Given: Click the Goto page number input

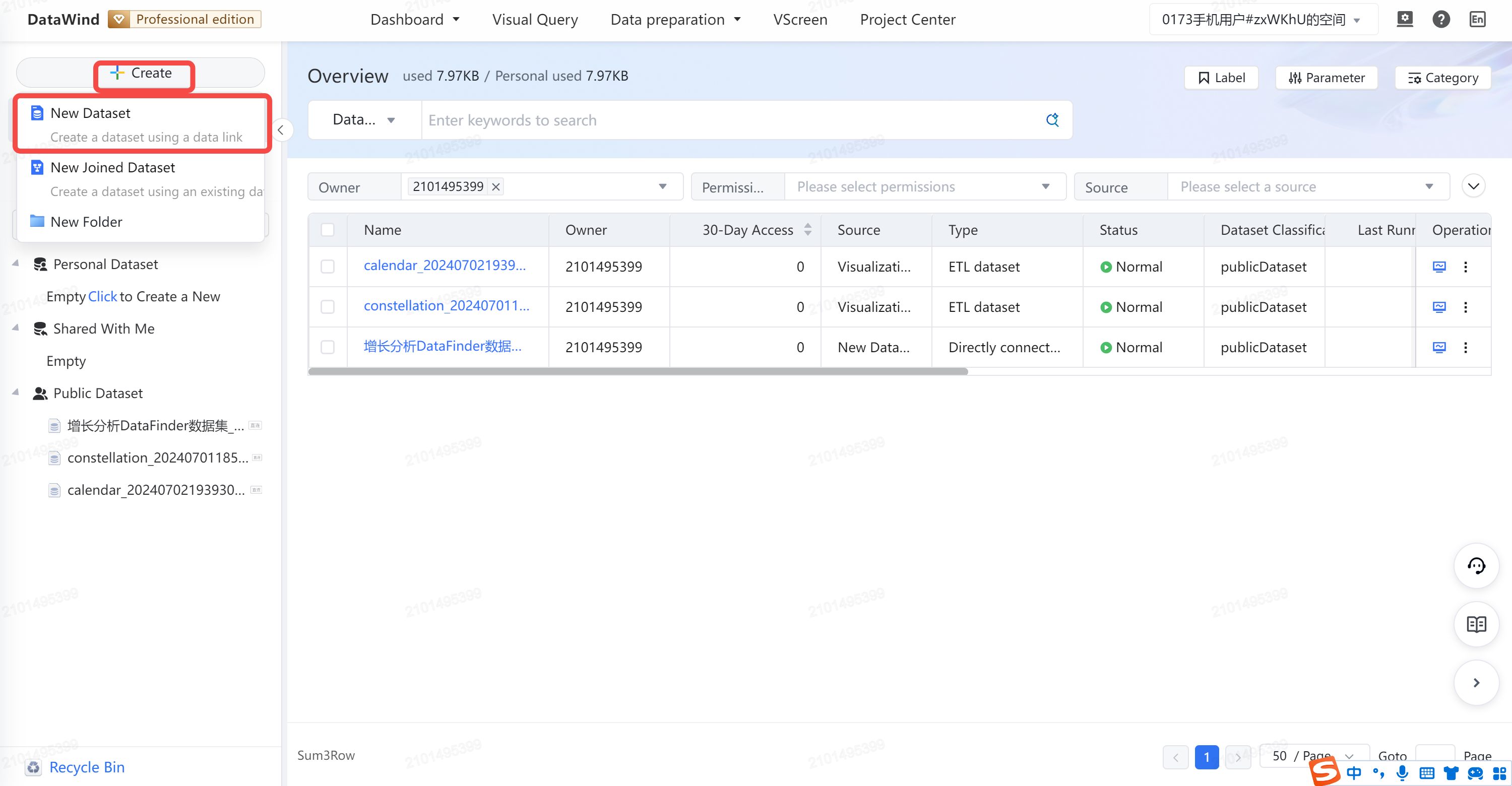Looking at the screenshot, I should 1434,756.
